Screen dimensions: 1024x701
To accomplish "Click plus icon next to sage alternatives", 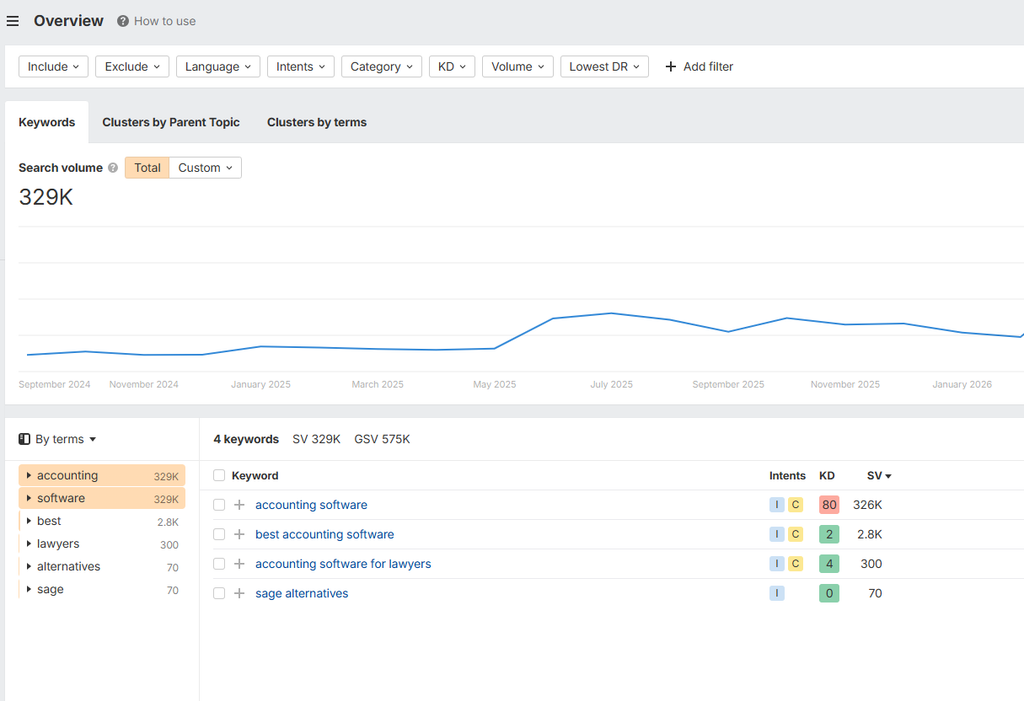I will [240, 593].
